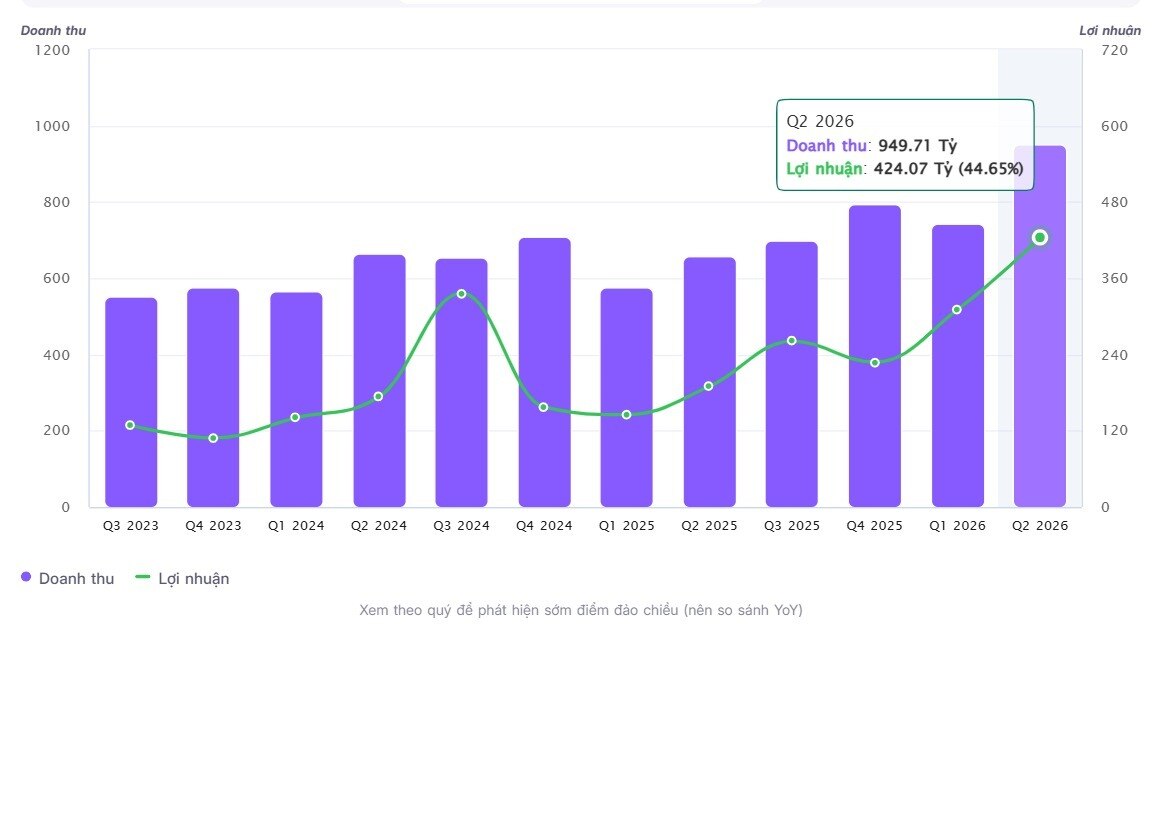
Task: Click the 'Q4 2025' x-axis label
Action: click(875, 526)
